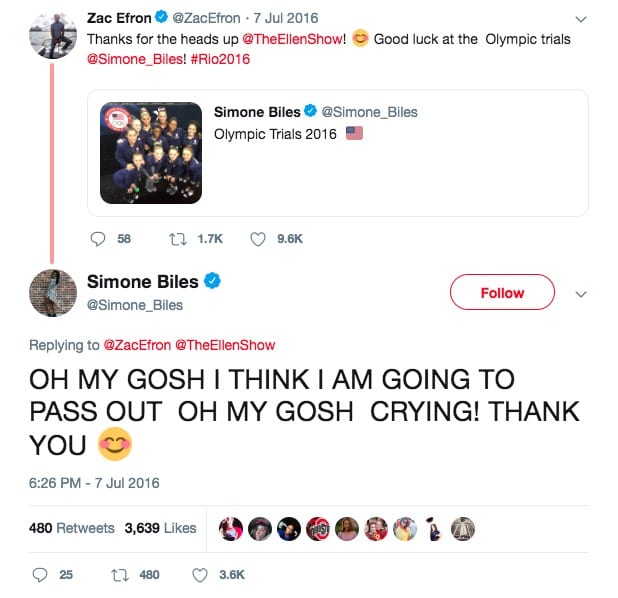The height and width of the screenshot is (598, 618).
Task: Click reply icon on Zac Efron's tweet
Action: (98, 239)
